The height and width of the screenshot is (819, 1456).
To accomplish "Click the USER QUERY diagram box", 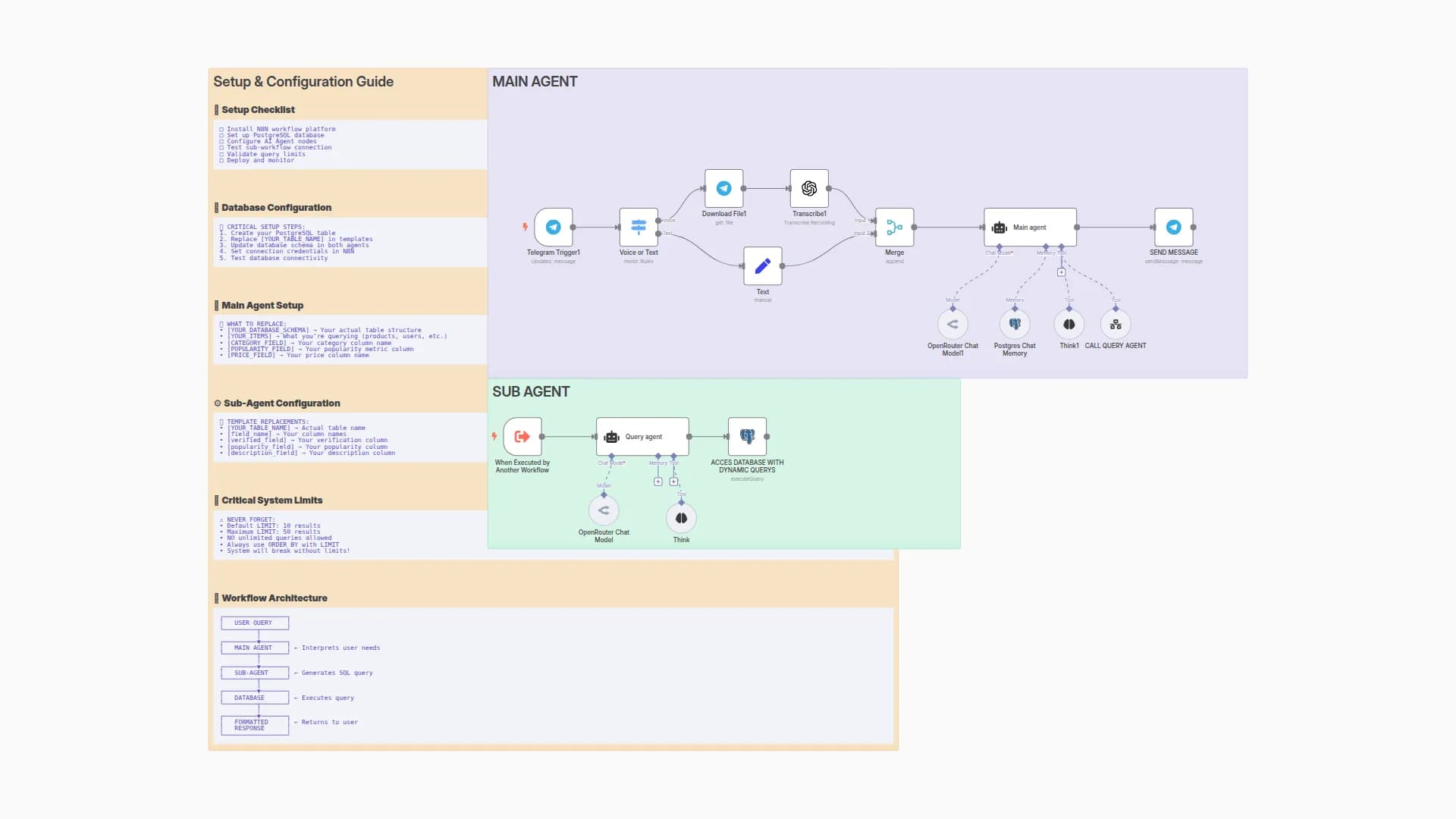I will click(255, 623).
